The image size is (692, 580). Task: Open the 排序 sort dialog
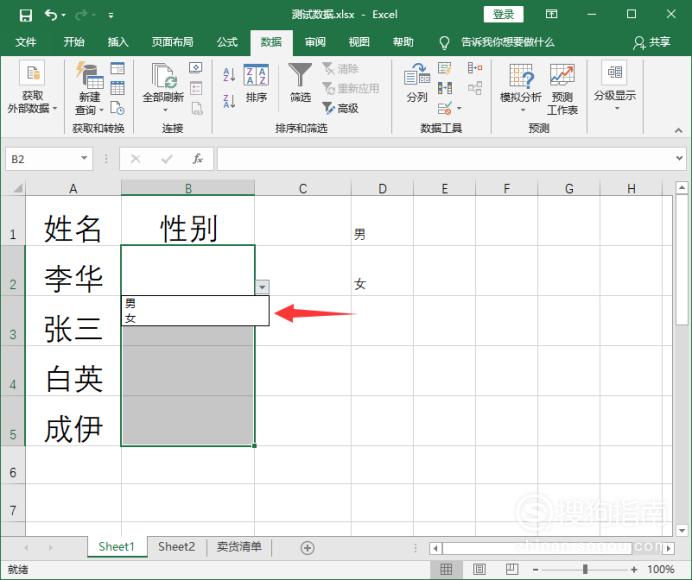256,83
